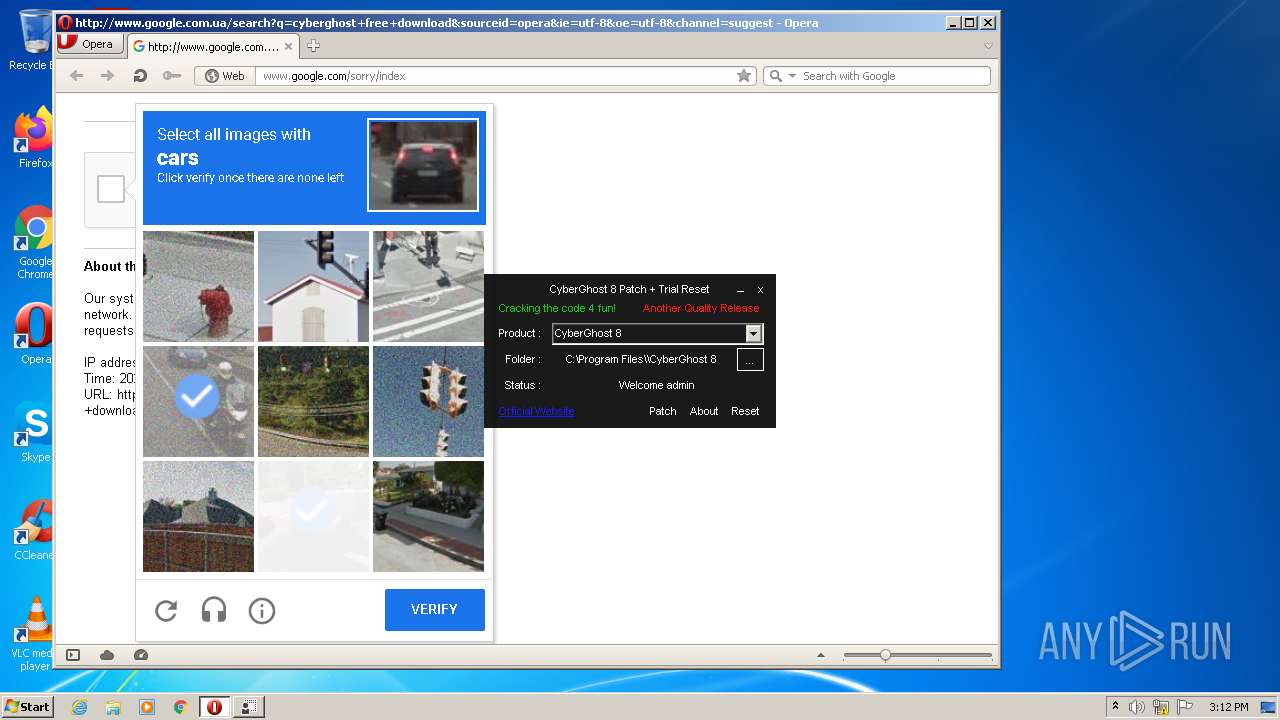Switch to Opera taskbar button
Image resolution: width=1280 pixels, height=720 pixels.
[x=214, y=707]
